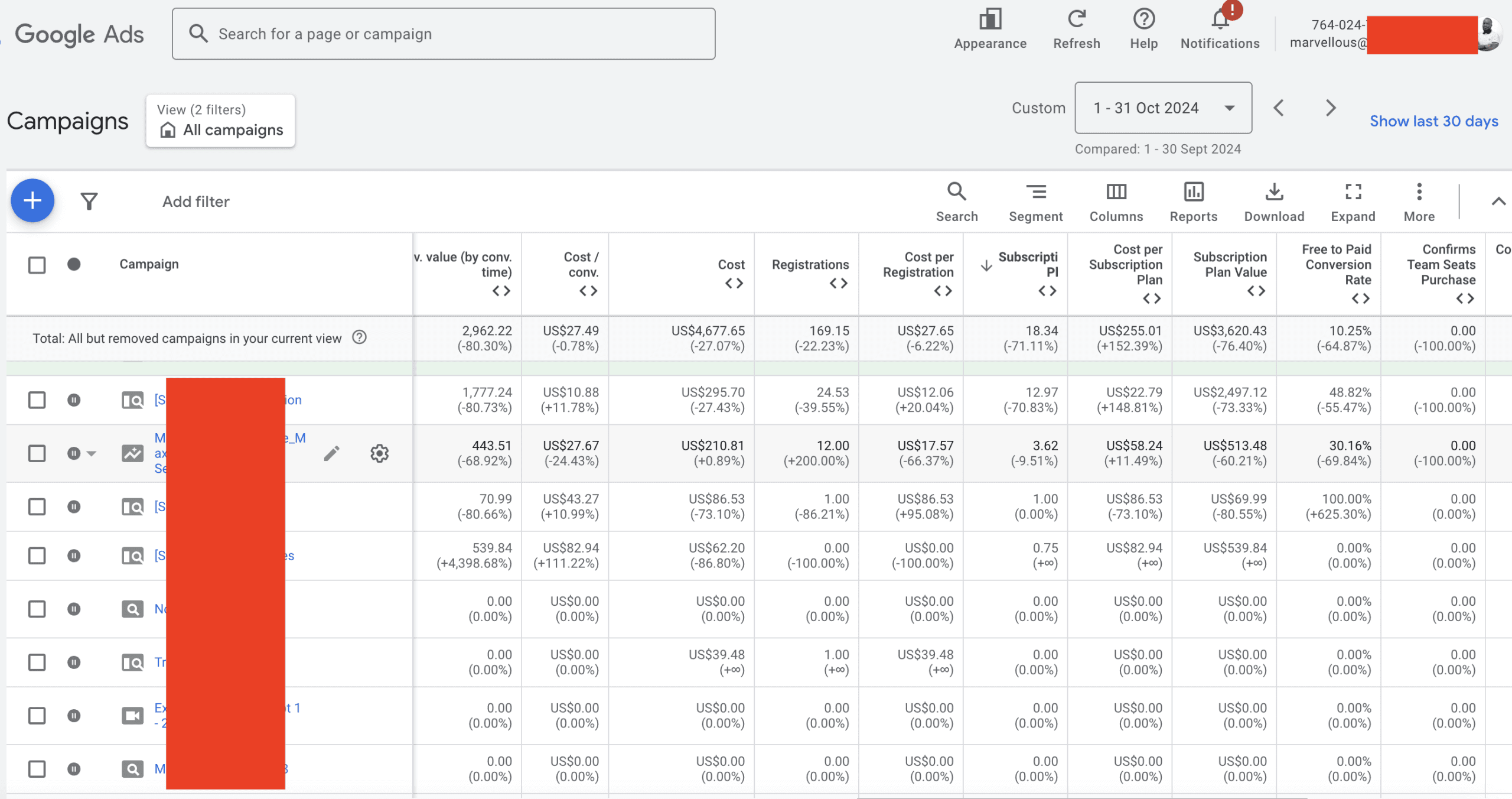Click Confirms Team Seats Purchase header
1512x799 pixels.
click(1441, 265)
